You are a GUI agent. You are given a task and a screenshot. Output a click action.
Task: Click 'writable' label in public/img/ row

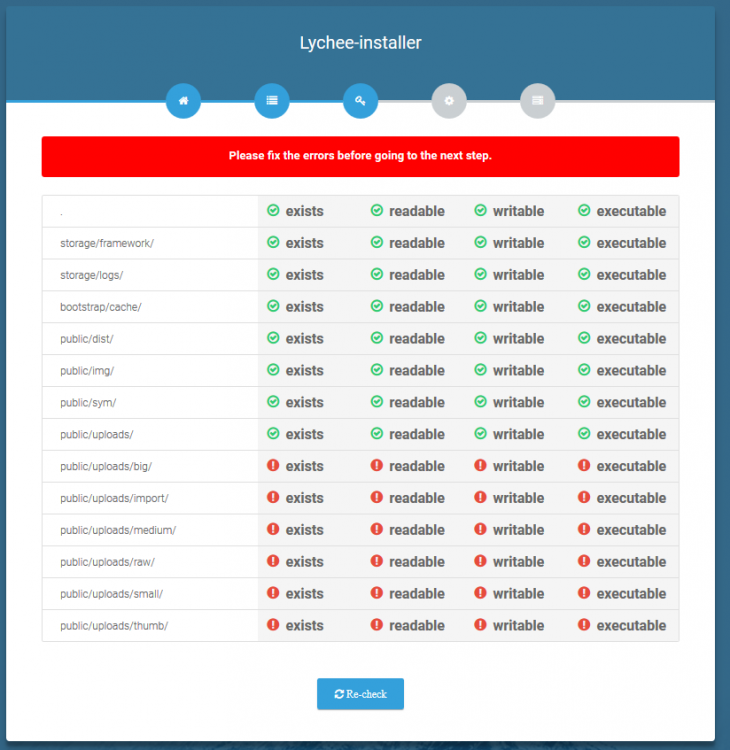click(519, 371)
